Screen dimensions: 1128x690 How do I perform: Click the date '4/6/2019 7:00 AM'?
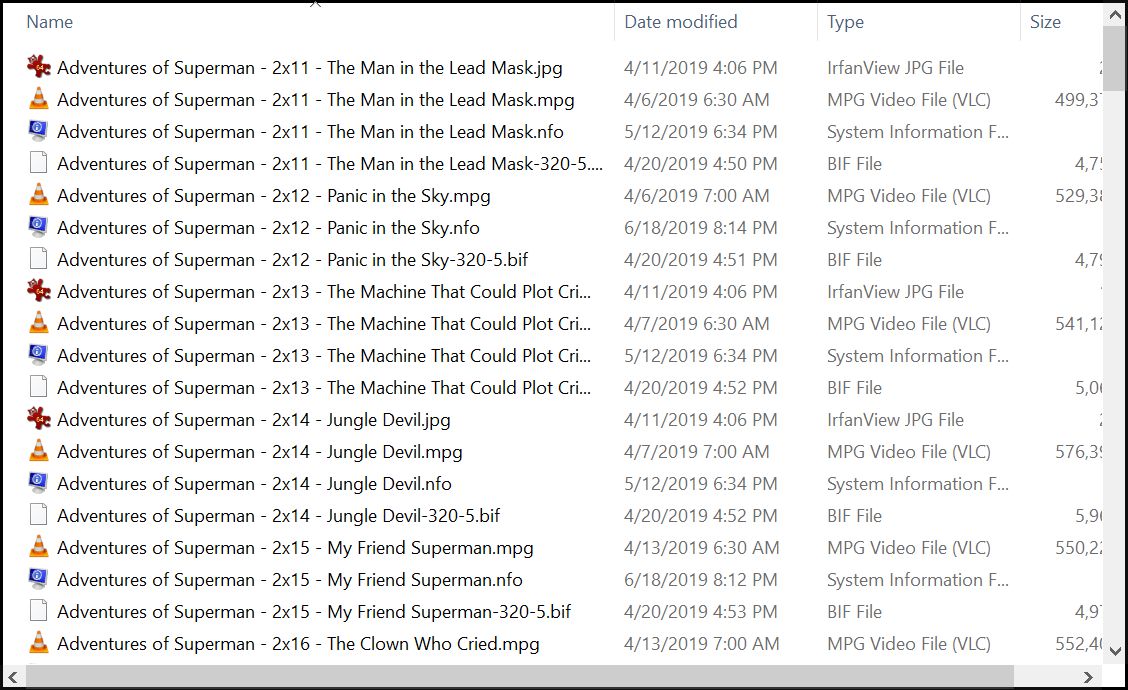pos(696,196)
